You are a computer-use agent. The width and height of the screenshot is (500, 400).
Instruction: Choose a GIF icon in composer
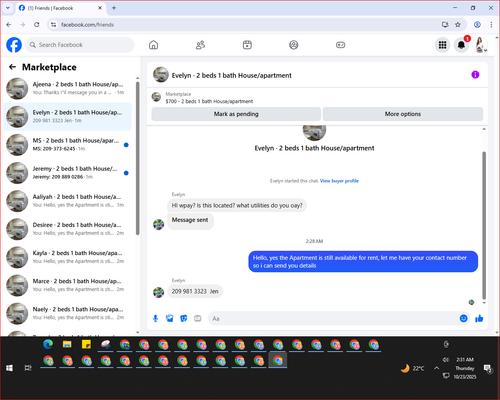coord(198,319)
